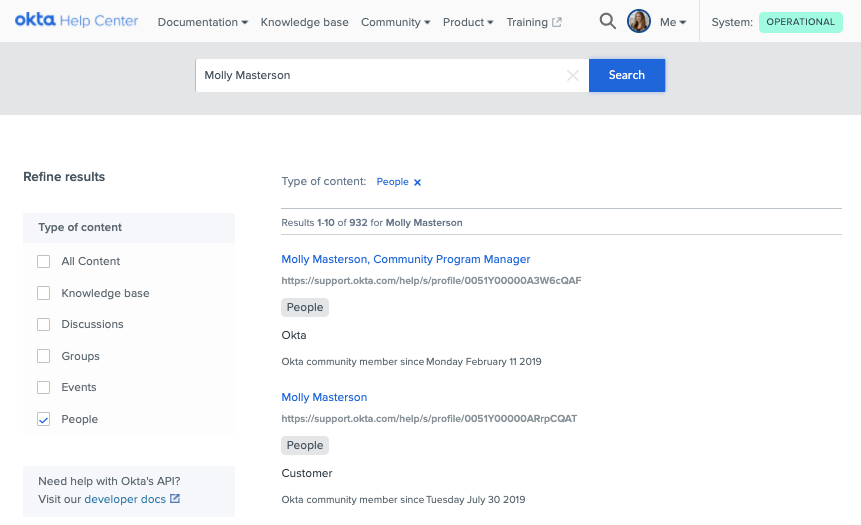Click the Okta Help Center logo
Screen dimensions: 861x525
(76, 21)
